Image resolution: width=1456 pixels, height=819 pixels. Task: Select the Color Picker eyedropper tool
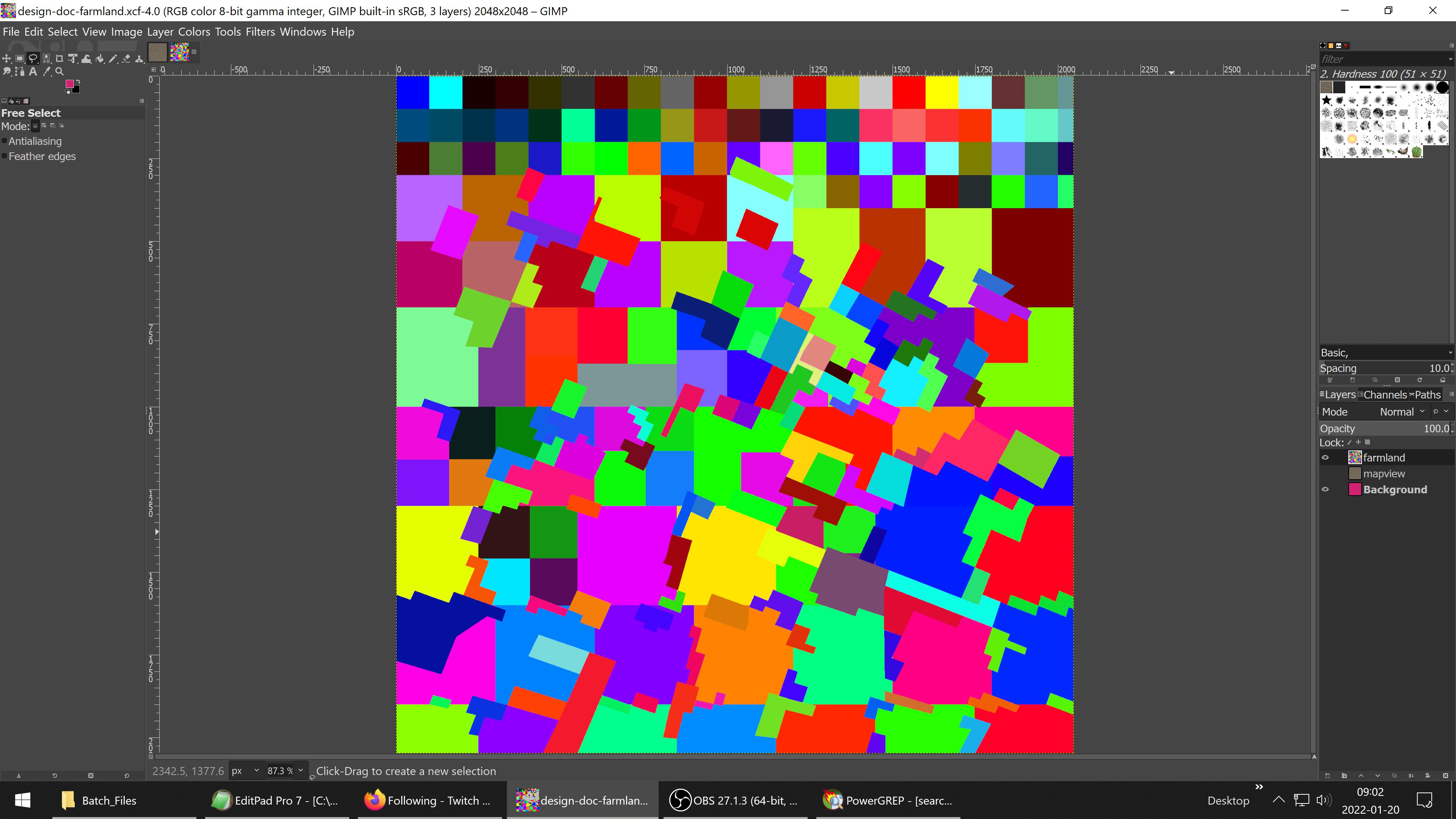click(x=47, y=71)
